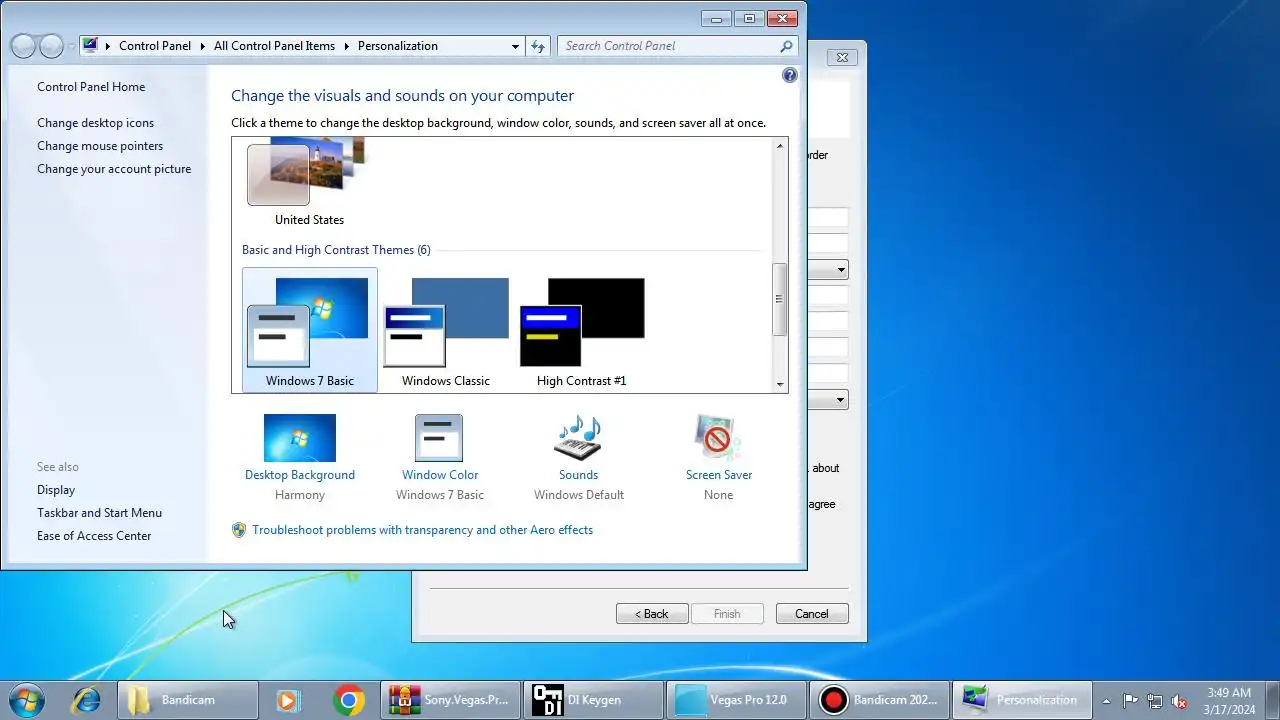Open Change your account picture link
Viewport: 1280px width, 720px height.
pyautogui.click(x=114, y=169)
